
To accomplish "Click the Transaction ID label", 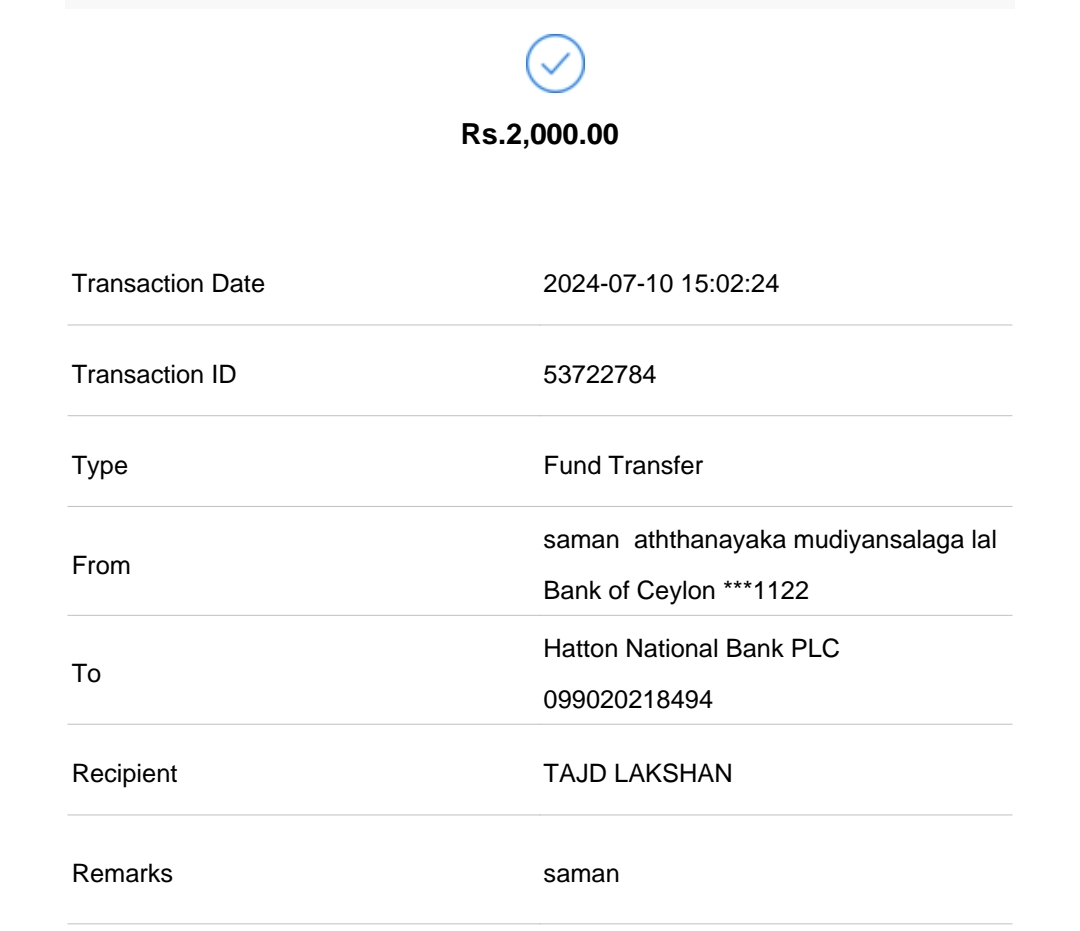I will [154, 375].
